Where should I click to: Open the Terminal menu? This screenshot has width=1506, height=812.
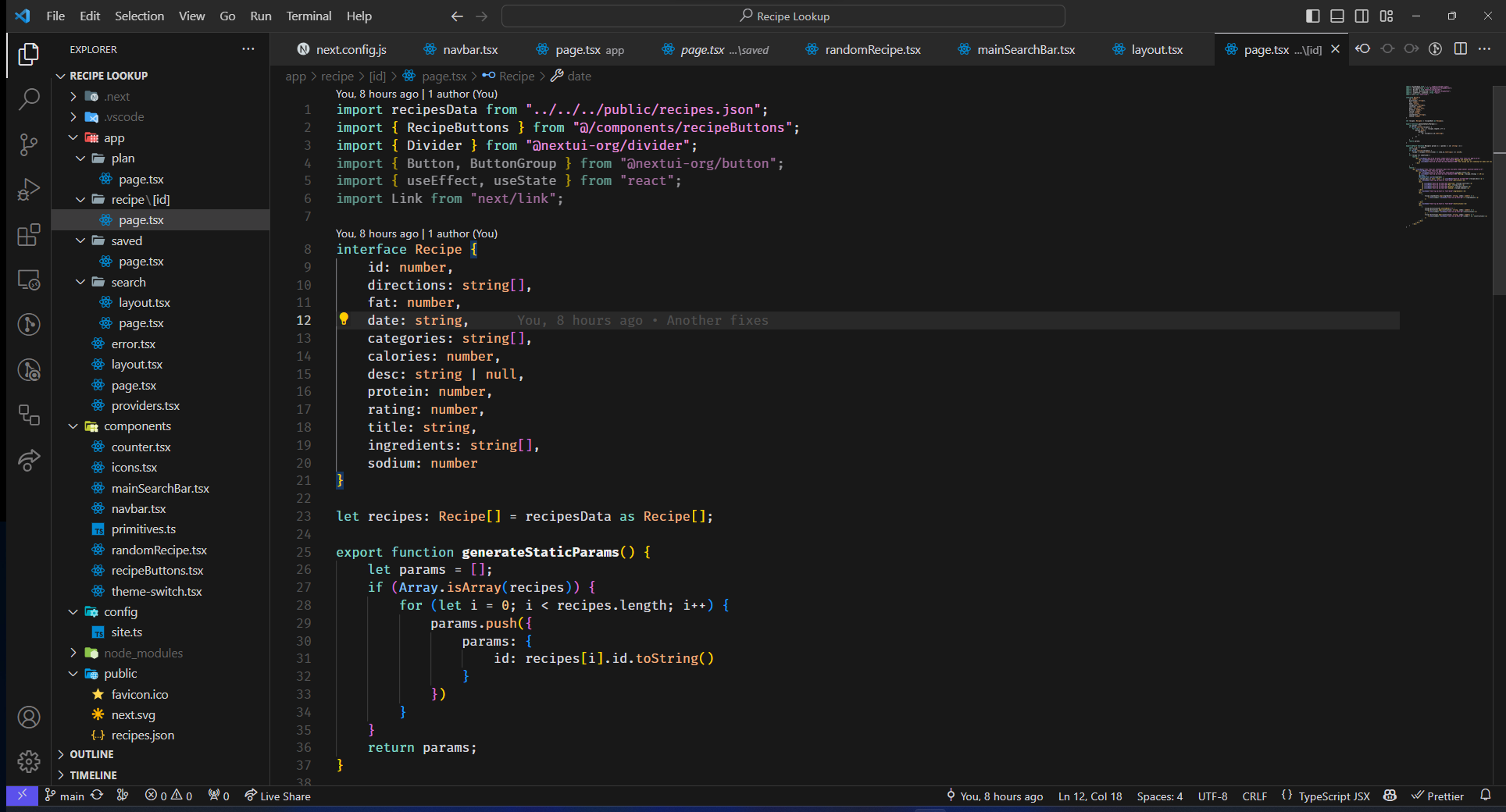tap(308, 16)
